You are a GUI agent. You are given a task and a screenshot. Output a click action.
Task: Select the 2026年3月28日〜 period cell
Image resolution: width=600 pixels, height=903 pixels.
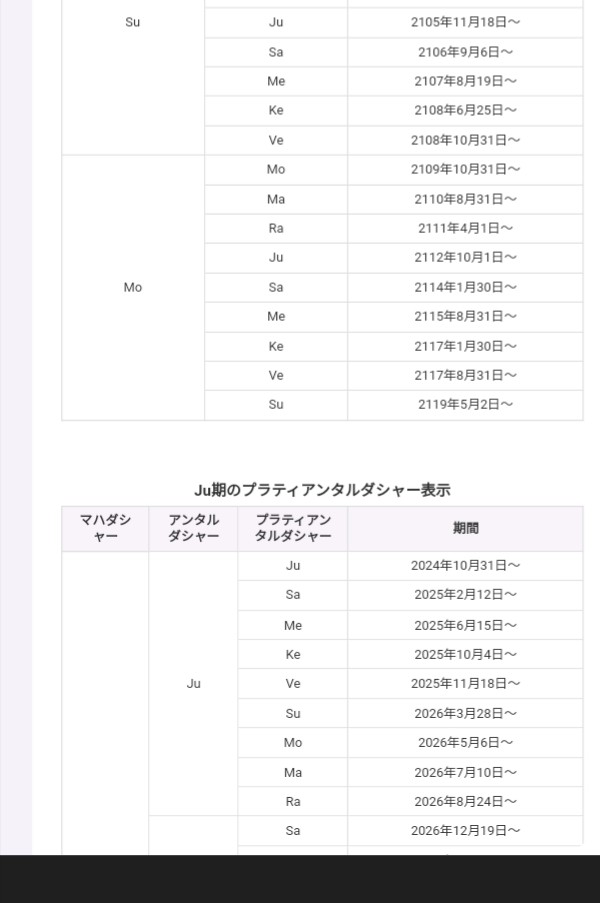pos(465,714)
